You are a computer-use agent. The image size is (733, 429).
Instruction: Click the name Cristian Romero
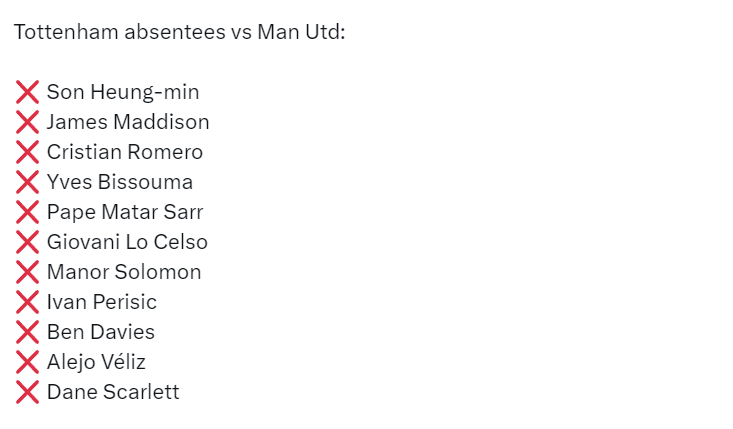(x=125, y=152)
